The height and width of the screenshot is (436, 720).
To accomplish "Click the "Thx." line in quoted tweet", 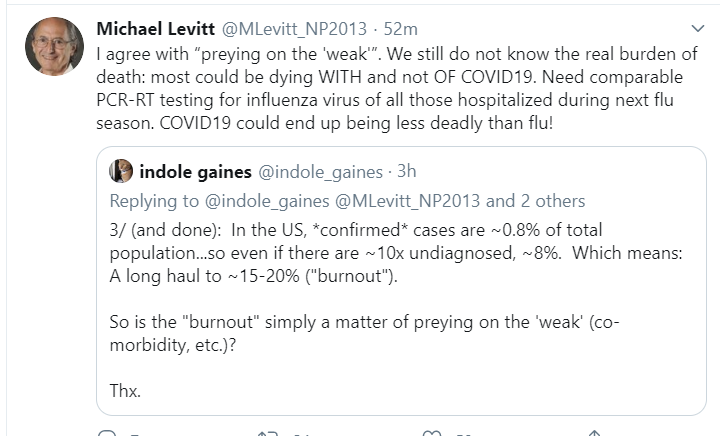I will (127, 391).
